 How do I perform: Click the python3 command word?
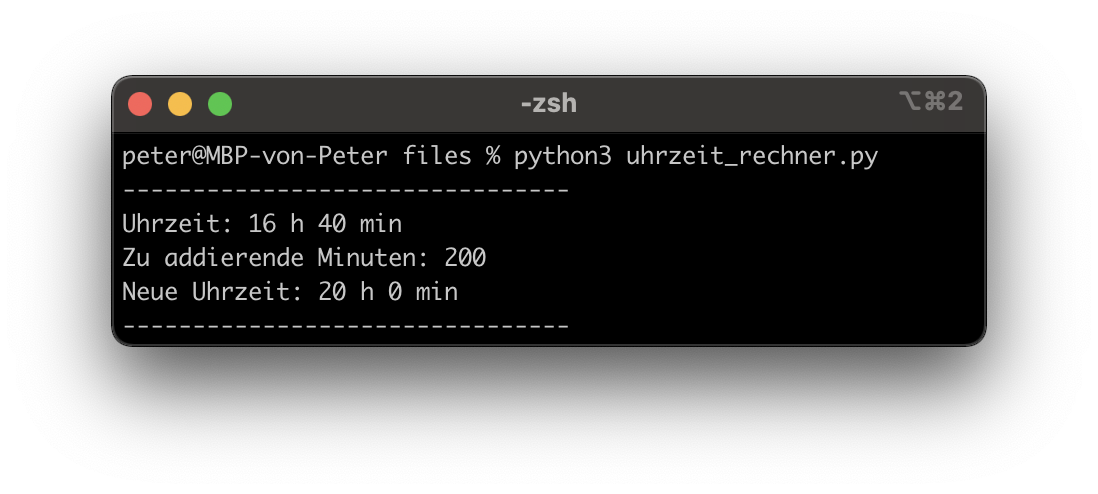pyautogui.click(x=562, y=157)
